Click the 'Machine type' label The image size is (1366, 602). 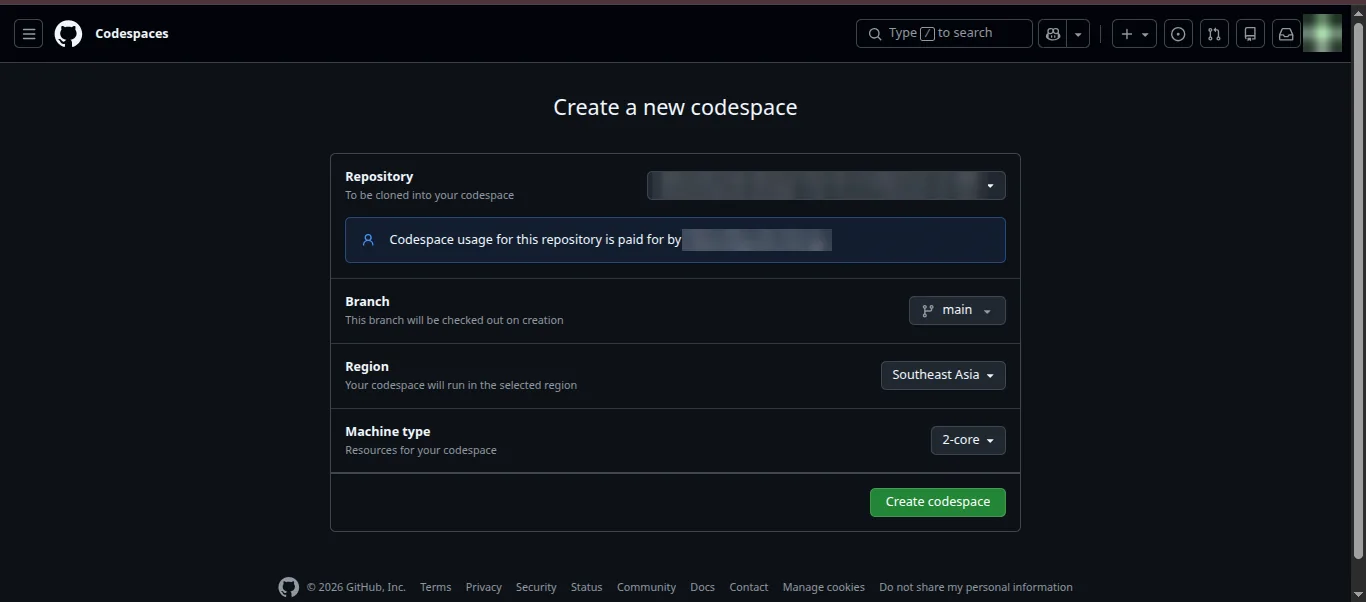(388, 432)
